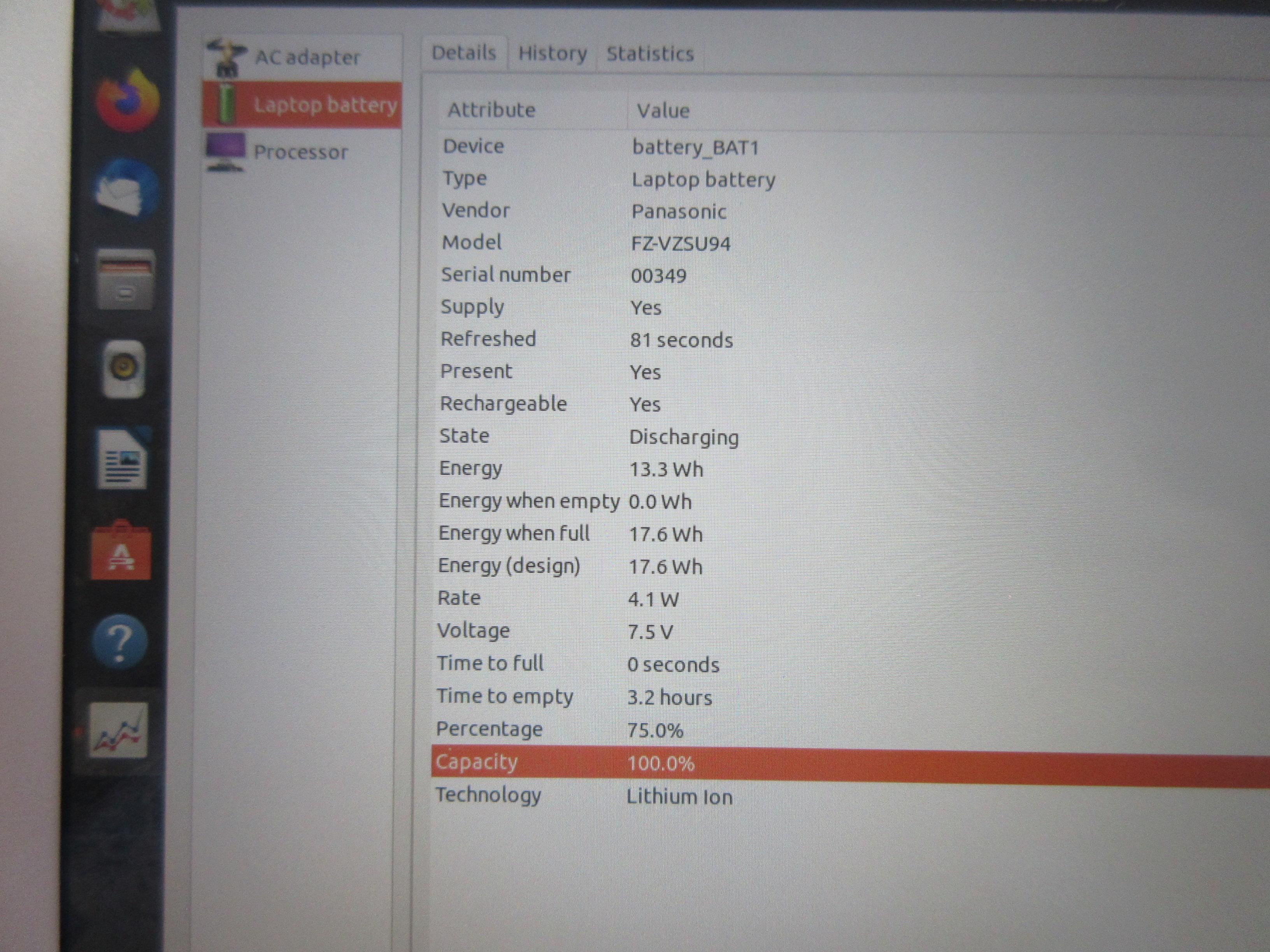Select the Technology attribute row
This screenshot has width=1270, height=952.
[x=489, y=795]
